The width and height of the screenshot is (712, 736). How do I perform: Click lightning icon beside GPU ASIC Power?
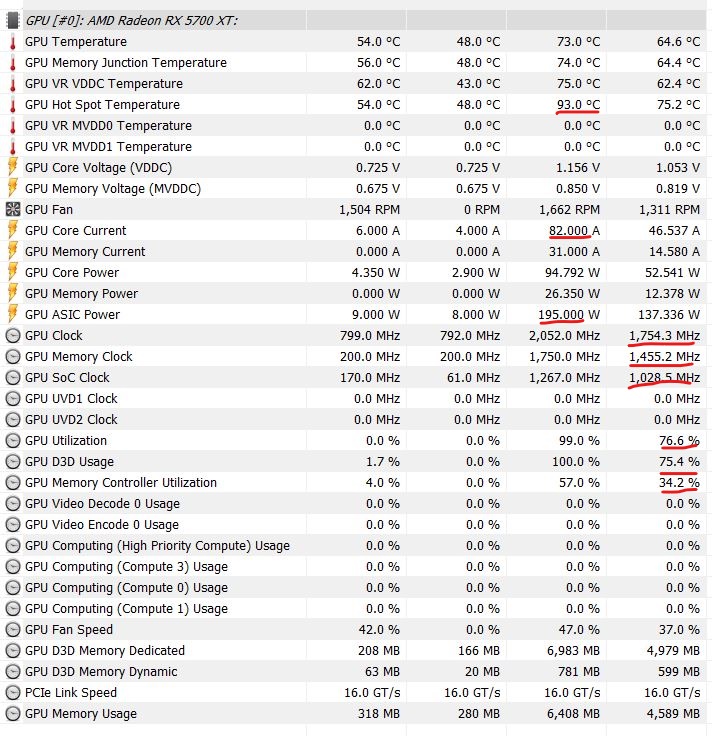tap(13, 314)
